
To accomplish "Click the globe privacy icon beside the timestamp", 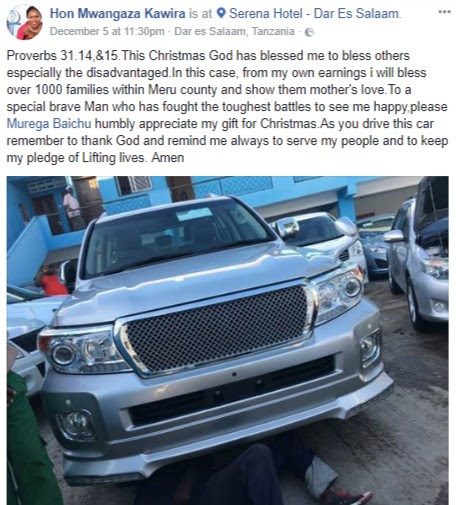I will (309, 32).
